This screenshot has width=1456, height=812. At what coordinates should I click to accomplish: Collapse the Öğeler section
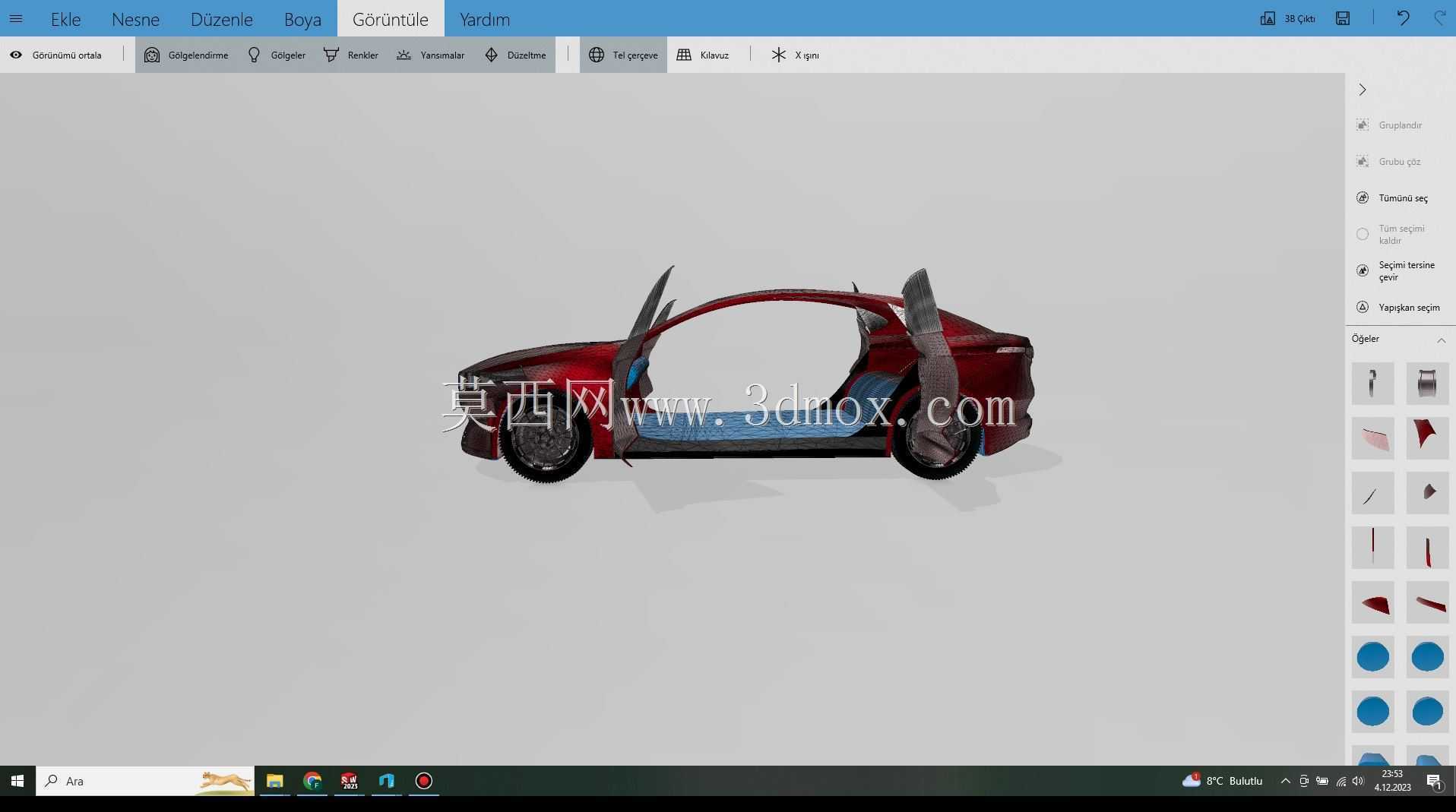click(x=1441, y=340)
